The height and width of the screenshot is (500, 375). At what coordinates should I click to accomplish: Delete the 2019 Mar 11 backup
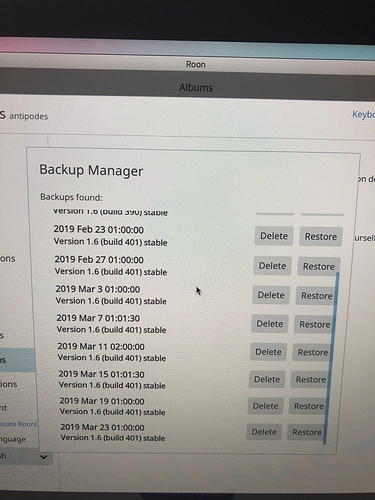[x=268, y=352]
